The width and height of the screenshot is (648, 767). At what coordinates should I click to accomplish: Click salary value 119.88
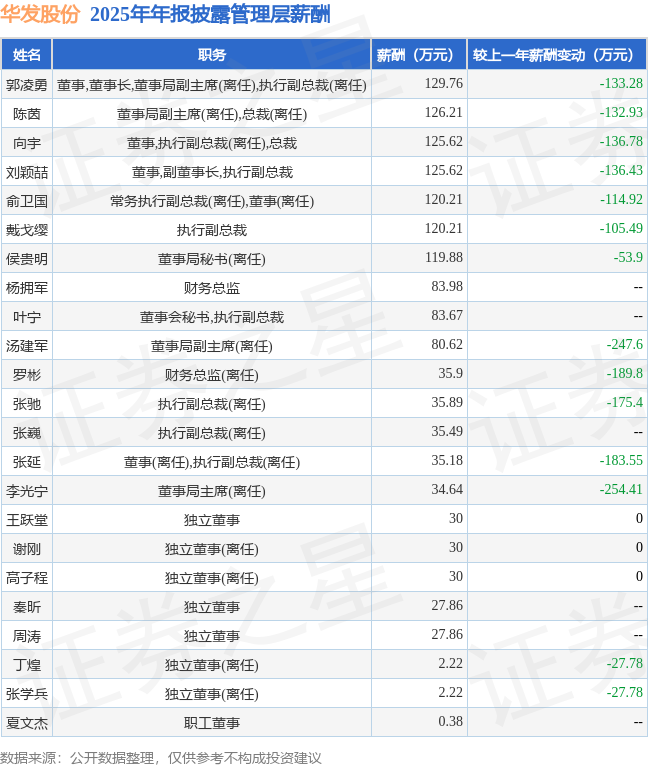(444, 257)
